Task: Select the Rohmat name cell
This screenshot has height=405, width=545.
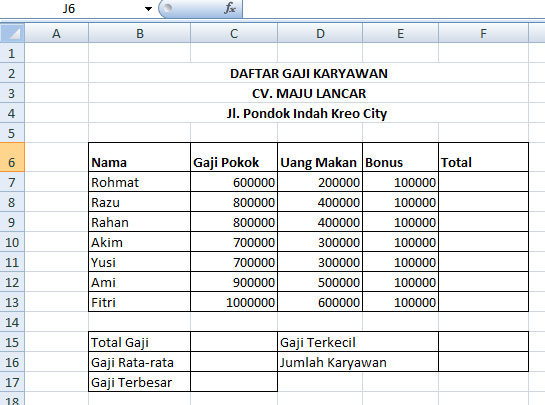Action: 139,182
